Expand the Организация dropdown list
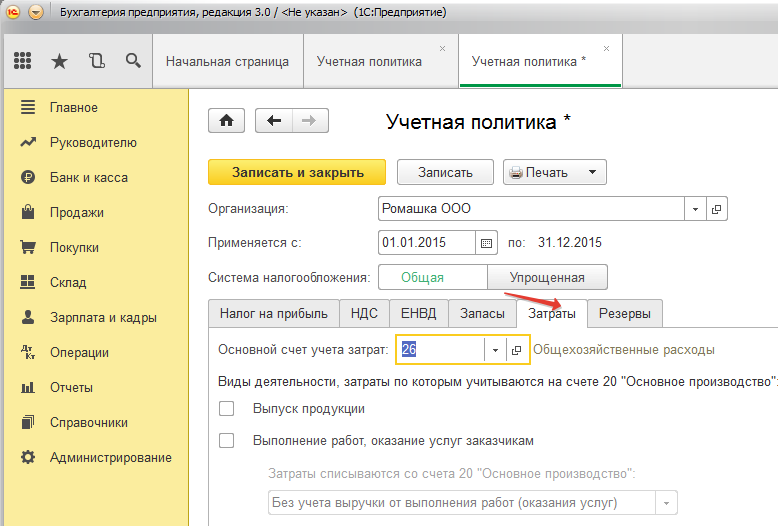Screen dimensions: 778x526 click(x=696, y=208)
